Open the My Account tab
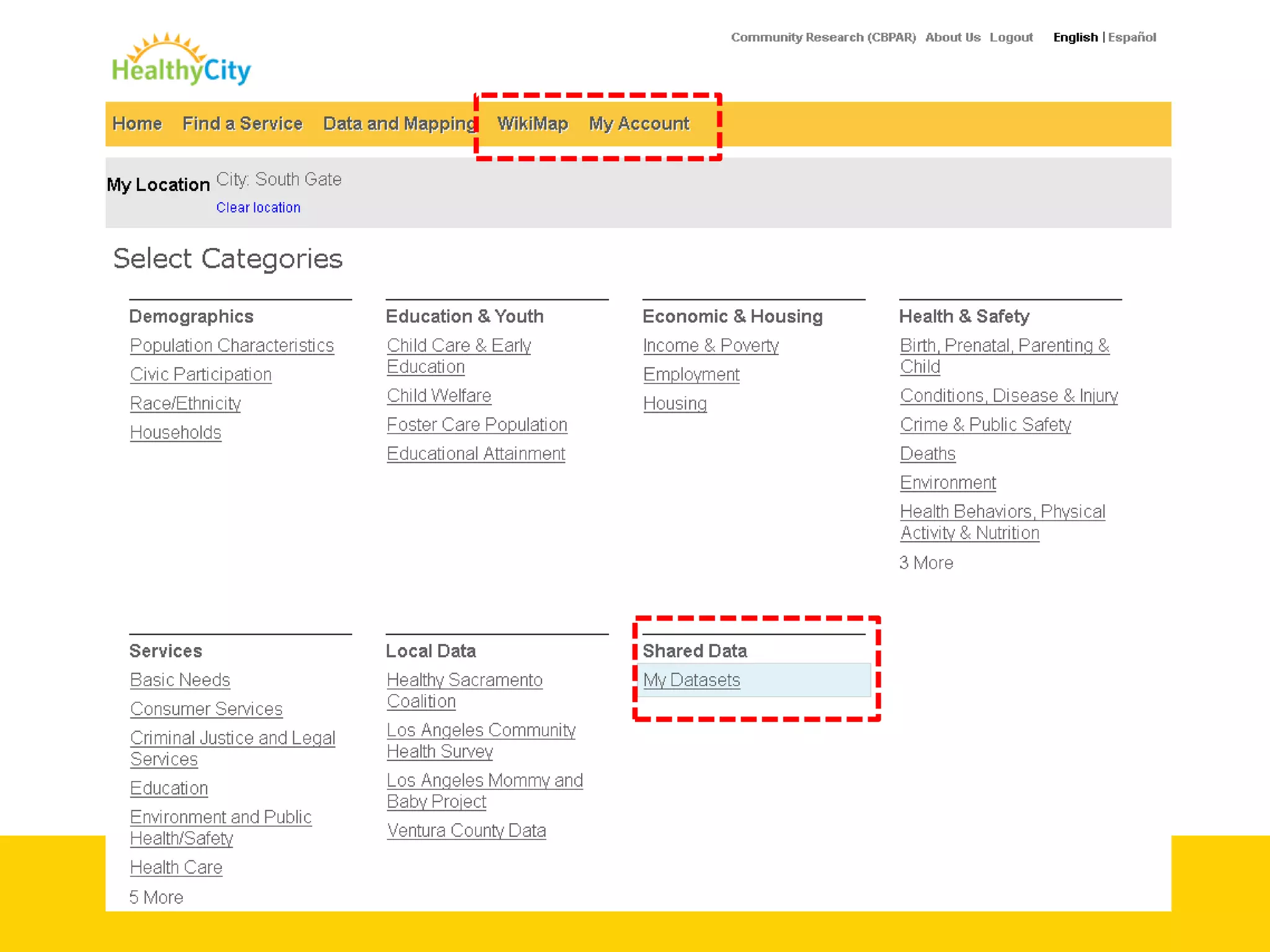This screenshot has height=952, width=1270. coord(639,124)
